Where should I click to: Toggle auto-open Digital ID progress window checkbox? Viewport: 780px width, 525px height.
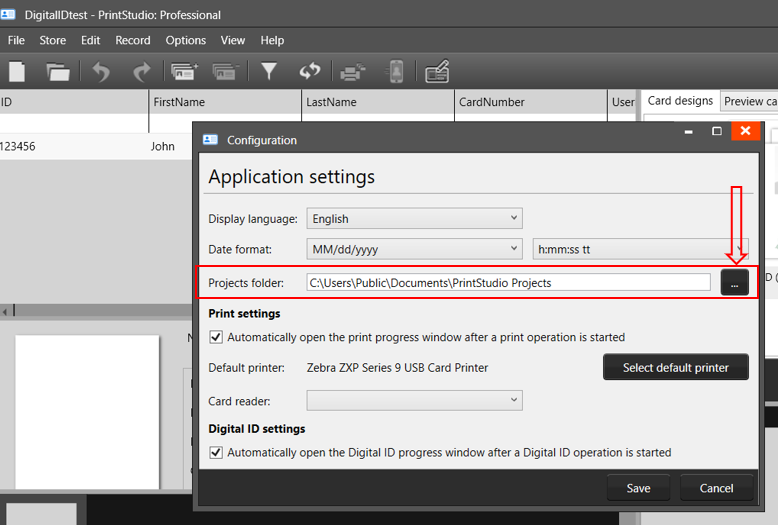click(216, 452)
